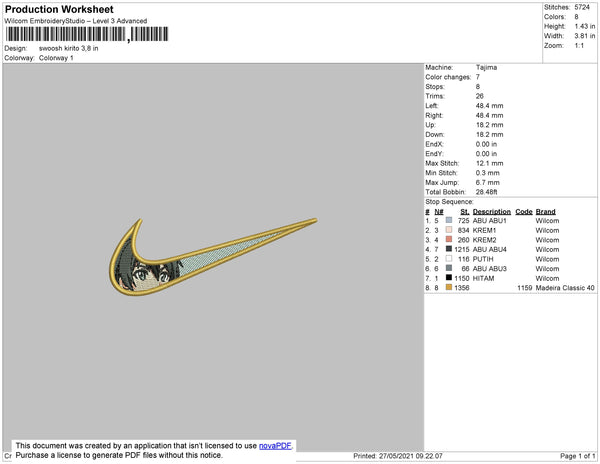Screen dimensions: 600x464
Task: Click the Trims value '26'
Action: tap(479, 96)
